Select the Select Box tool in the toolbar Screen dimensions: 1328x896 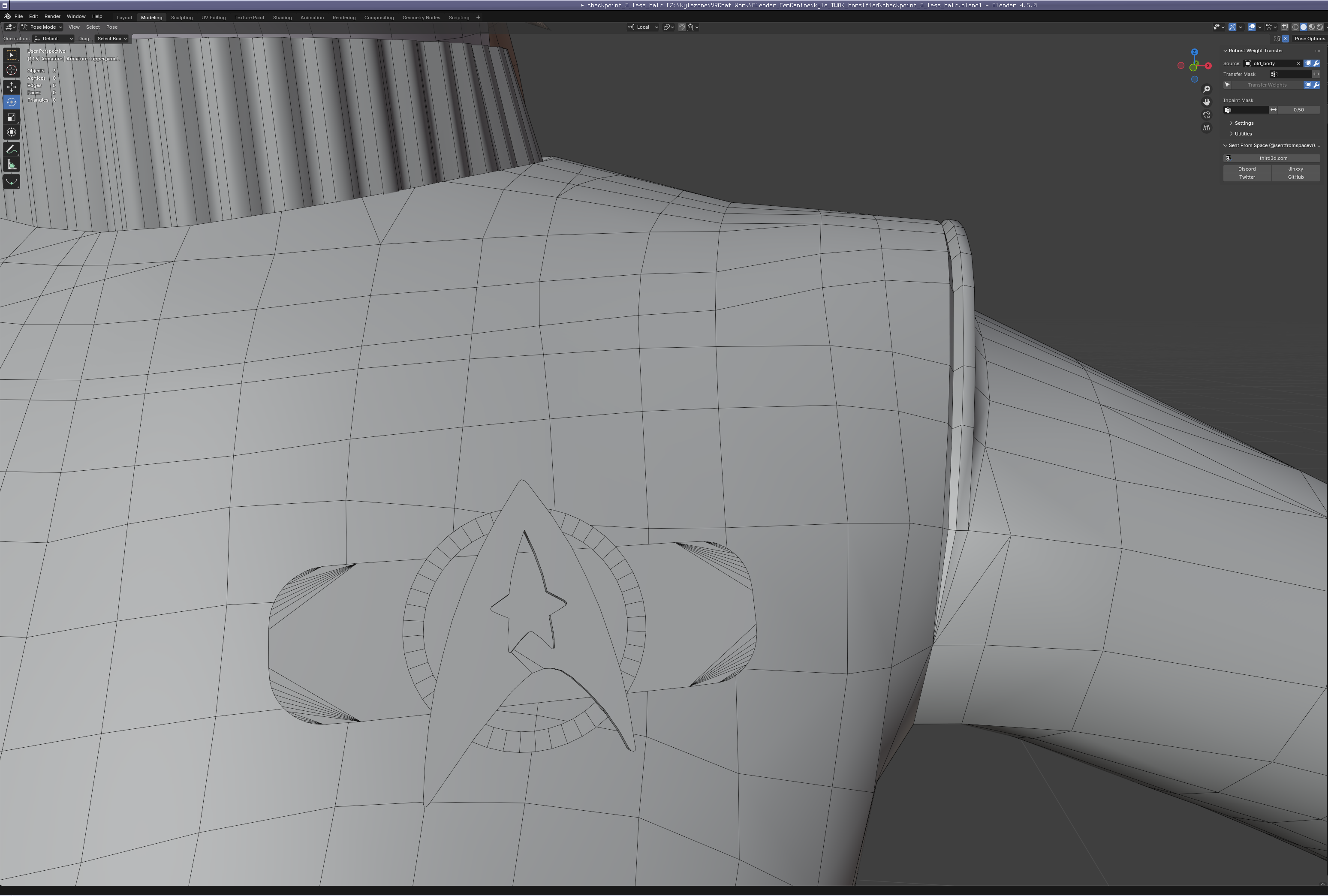pyautogui.click(x=12, y=55)
